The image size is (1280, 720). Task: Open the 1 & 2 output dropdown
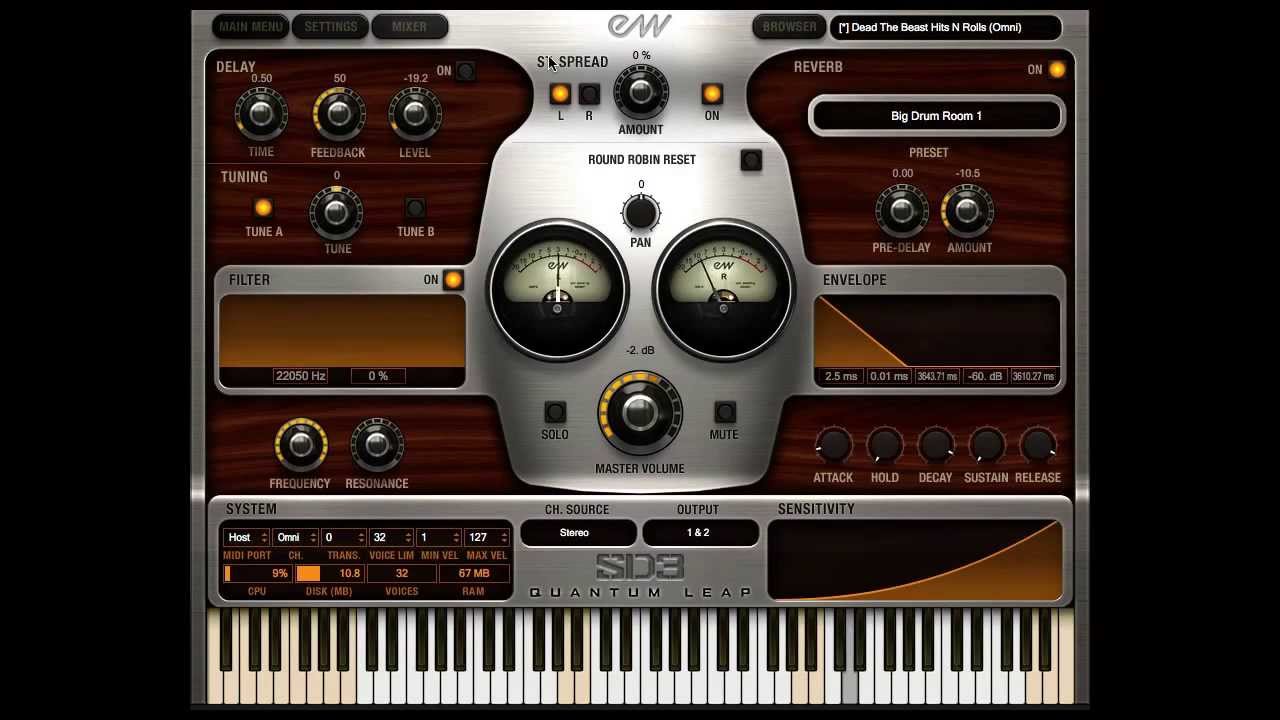[x=699, y=533]
